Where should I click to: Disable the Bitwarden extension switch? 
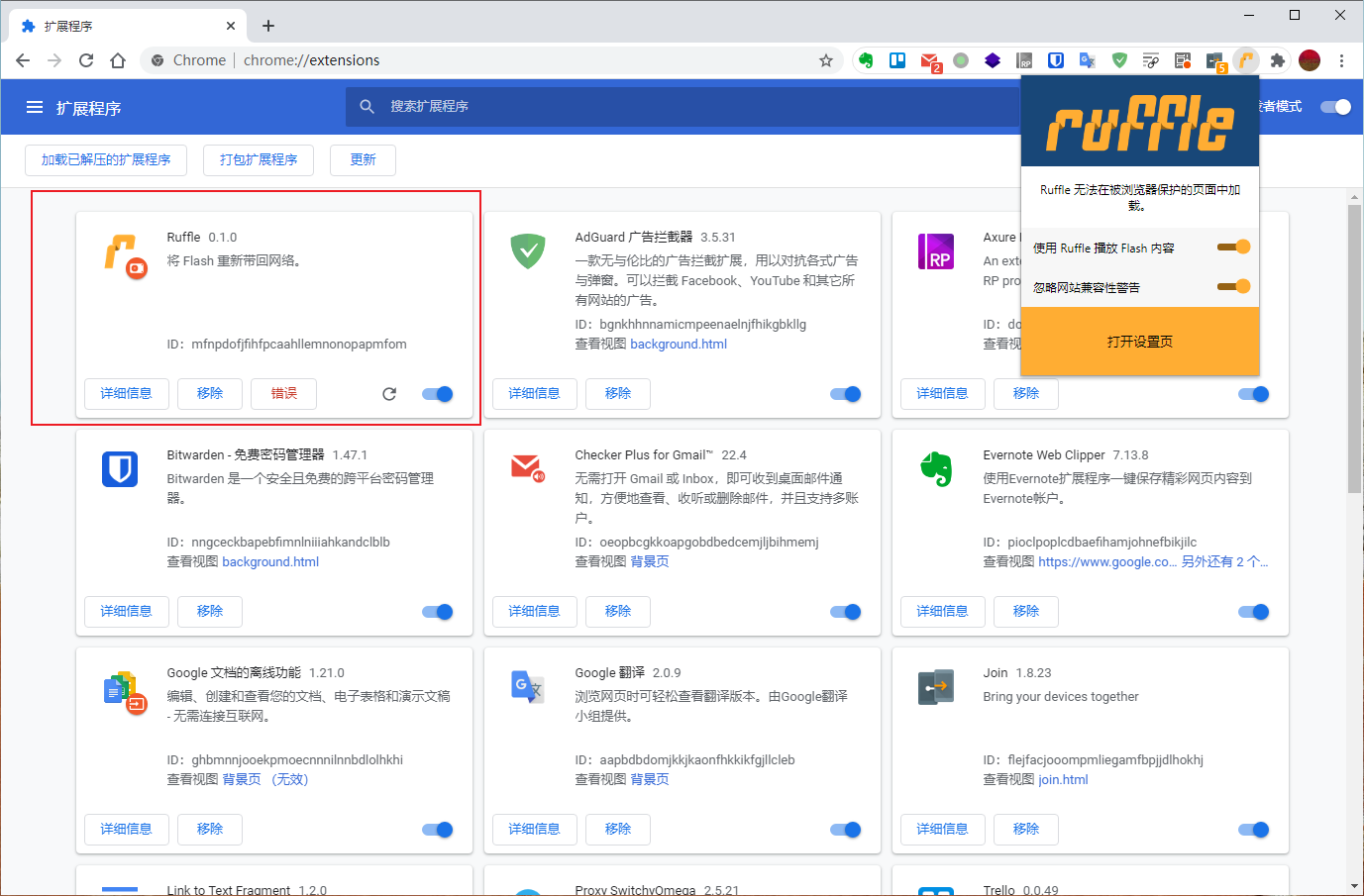click(438, 612)
